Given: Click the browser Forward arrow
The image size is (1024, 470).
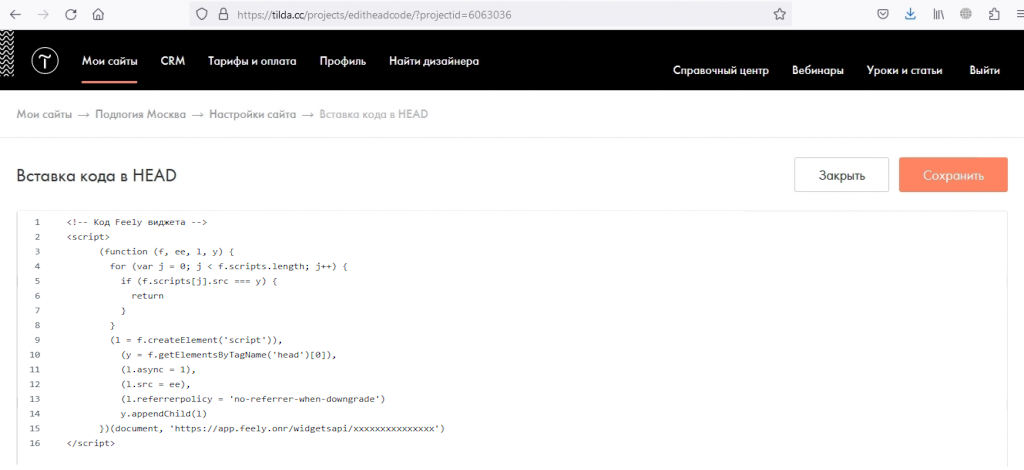Looking at the screenshot, I should pyautogui.click(x=44, y=14).
